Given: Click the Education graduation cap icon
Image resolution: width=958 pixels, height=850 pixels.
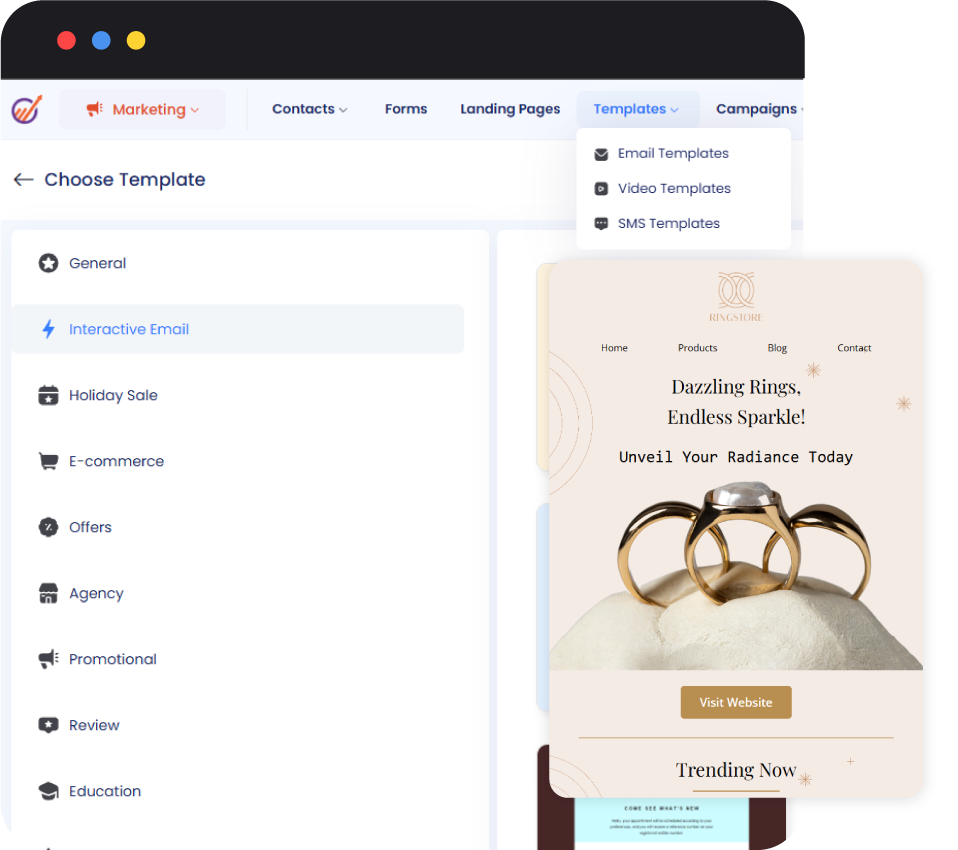Looking at the screenshot, I should pos(48,791).
